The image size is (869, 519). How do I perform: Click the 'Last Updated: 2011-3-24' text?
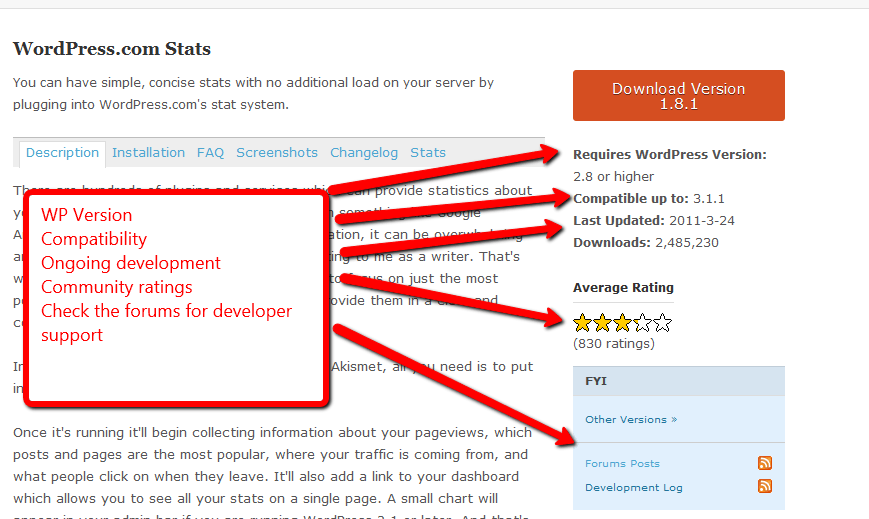654,221
